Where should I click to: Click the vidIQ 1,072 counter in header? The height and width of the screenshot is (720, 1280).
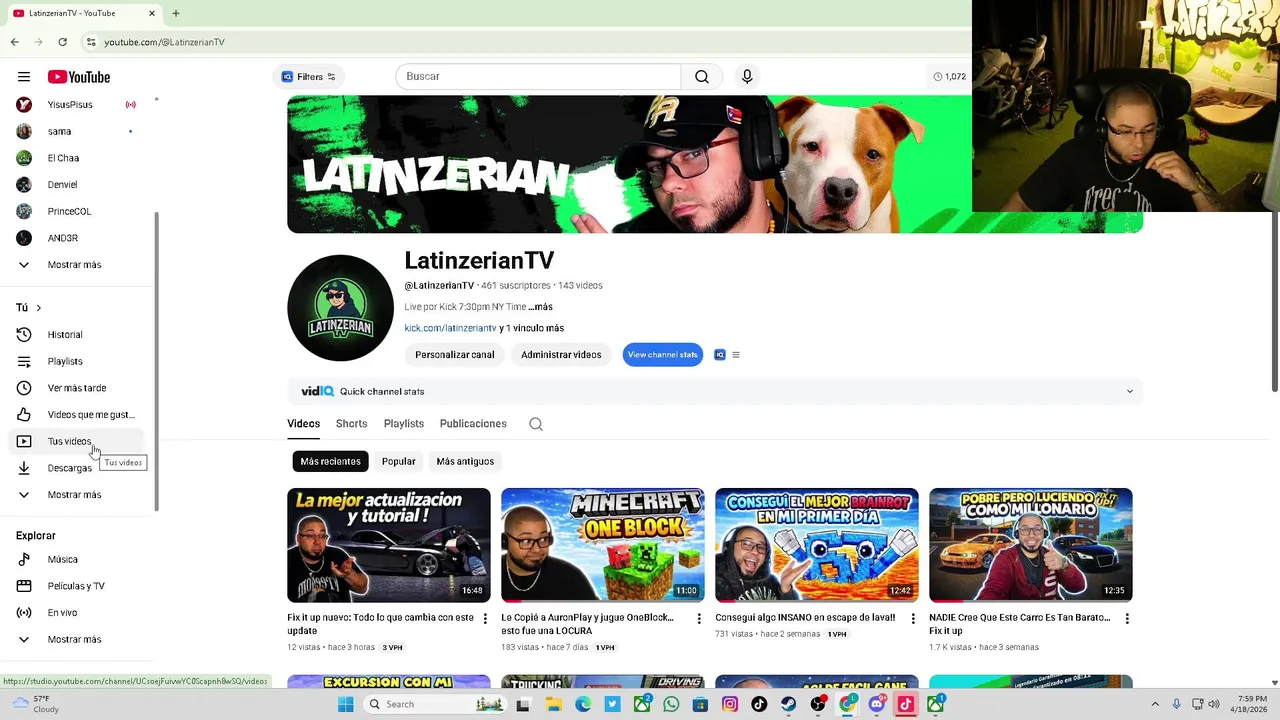coord(950,77)
